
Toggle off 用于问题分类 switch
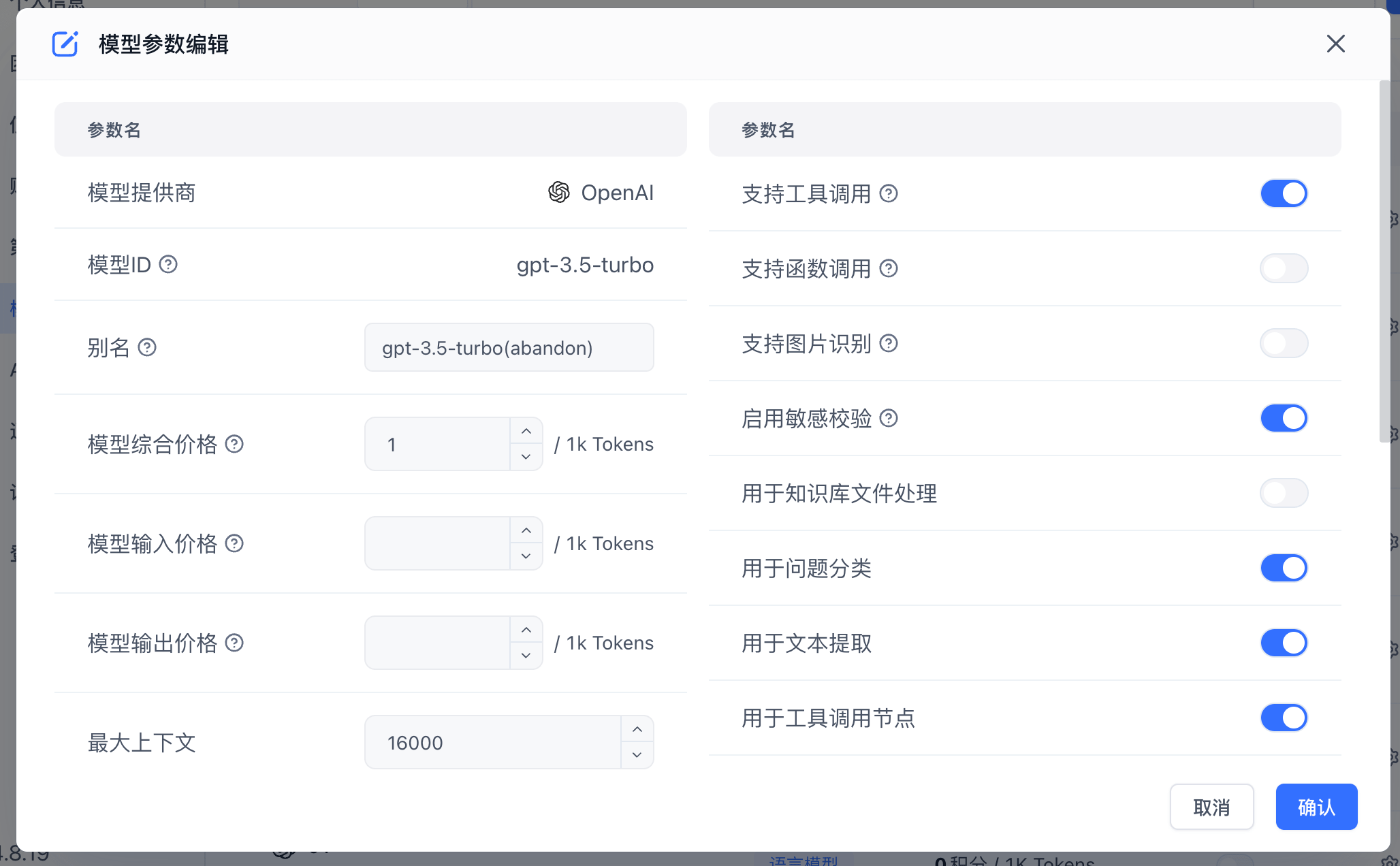click(x=1284, y=568)
